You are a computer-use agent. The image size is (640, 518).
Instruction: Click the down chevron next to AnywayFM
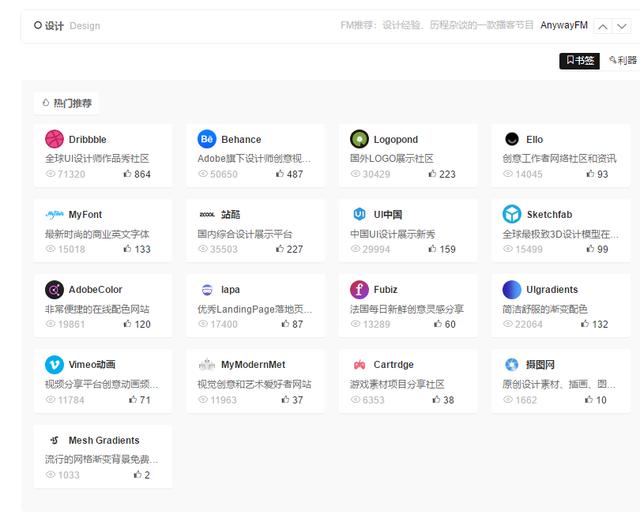pos(622,27)
